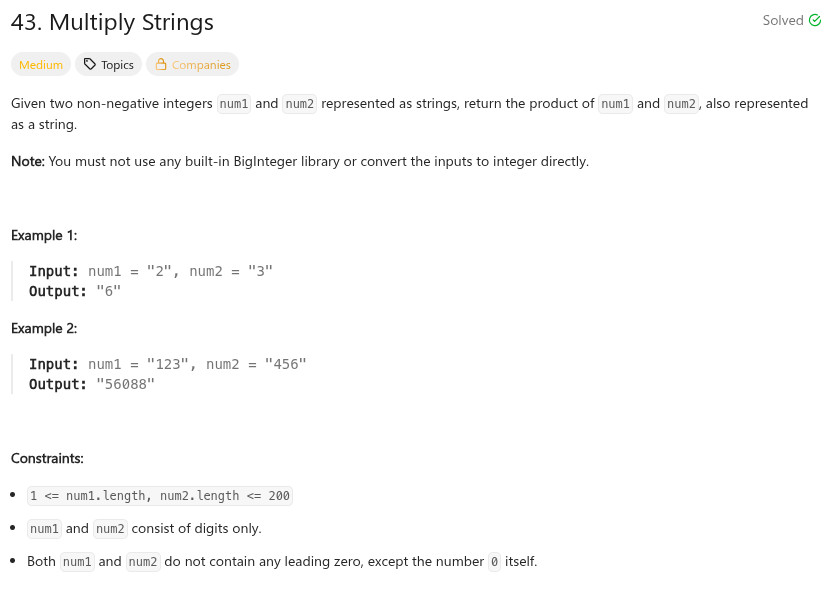Image resolution: width=836 pixels, height=598 pixels.
Task: Click Example 1 input line with "2" and "3"
Action: 151,271
